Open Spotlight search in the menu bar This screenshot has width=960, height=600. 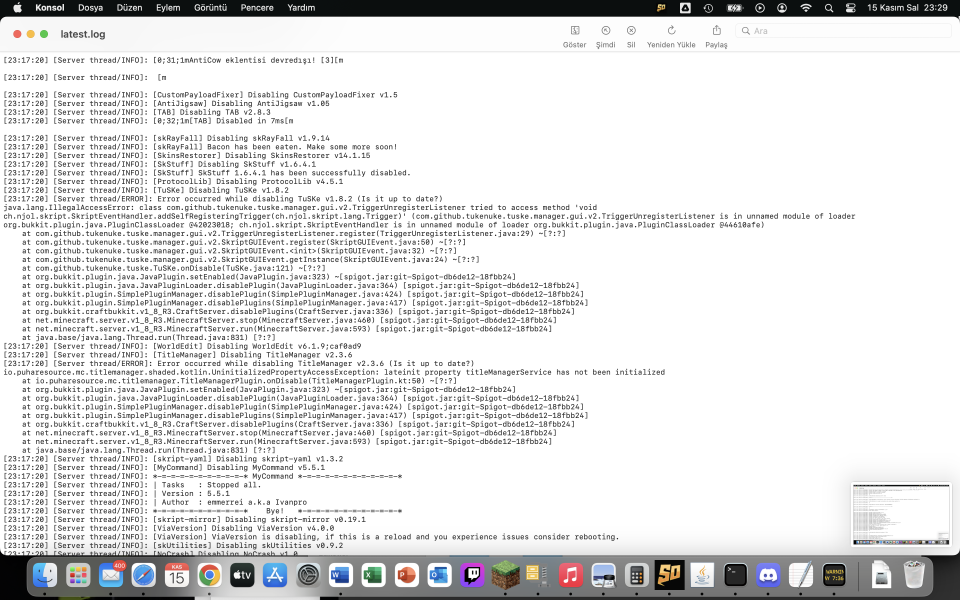click(x=829, y=8)
